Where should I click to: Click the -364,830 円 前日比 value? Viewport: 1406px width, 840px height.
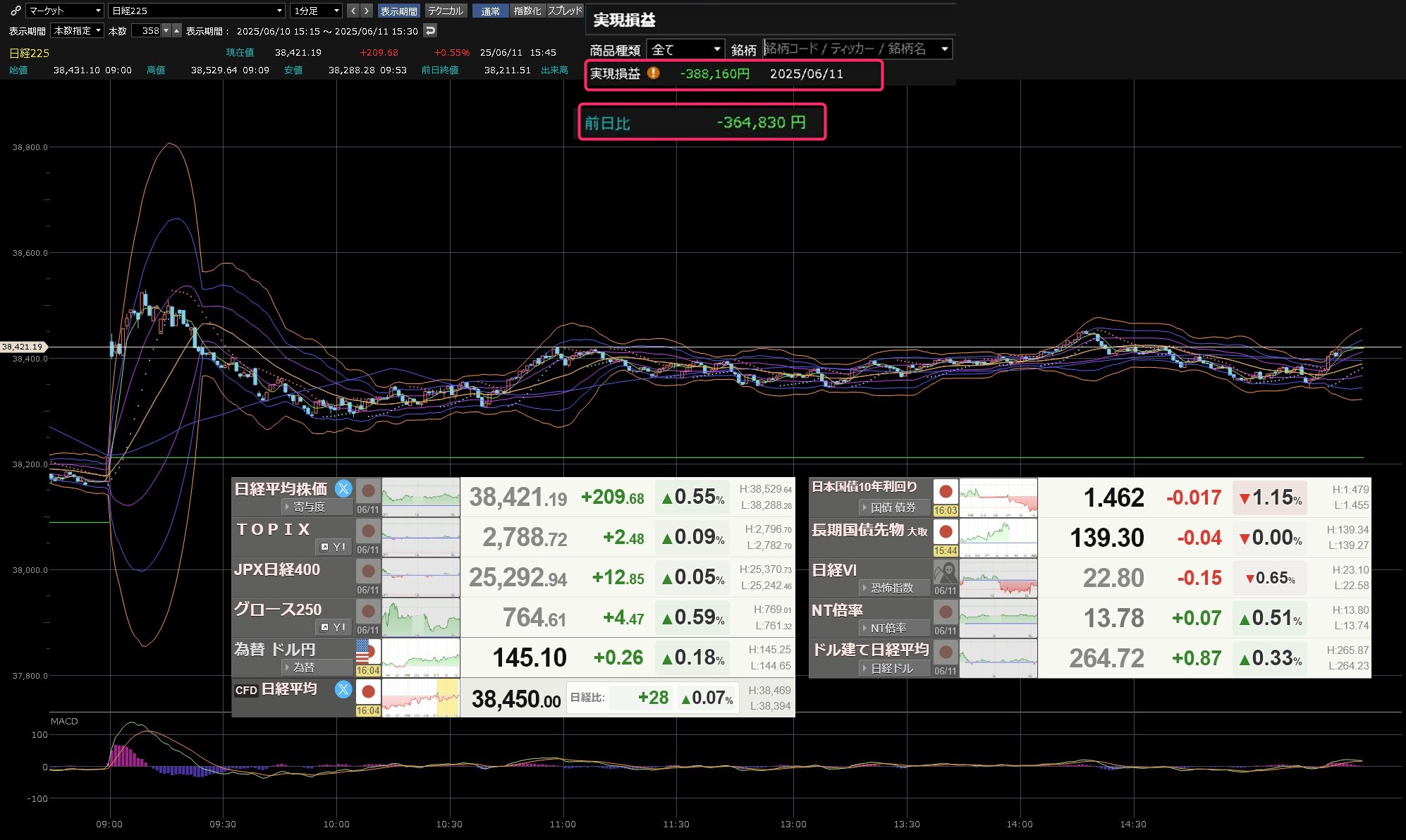pyautogui.click(x=761, y=123)
